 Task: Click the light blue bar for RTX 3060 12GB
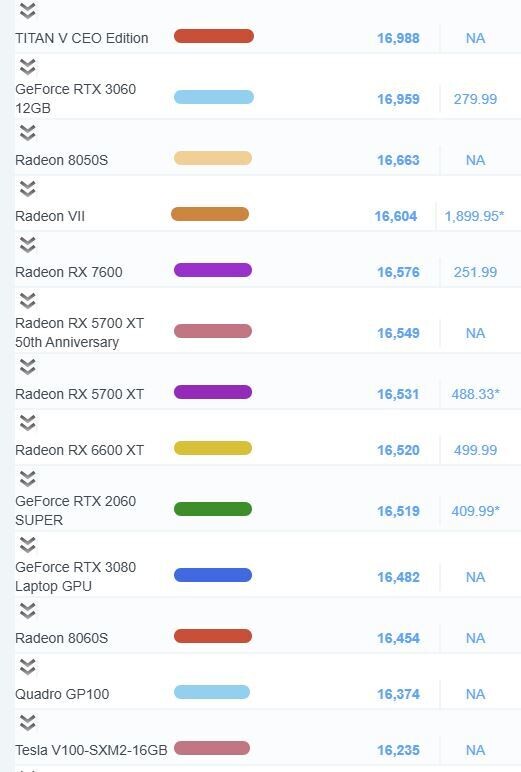point(214,97)
